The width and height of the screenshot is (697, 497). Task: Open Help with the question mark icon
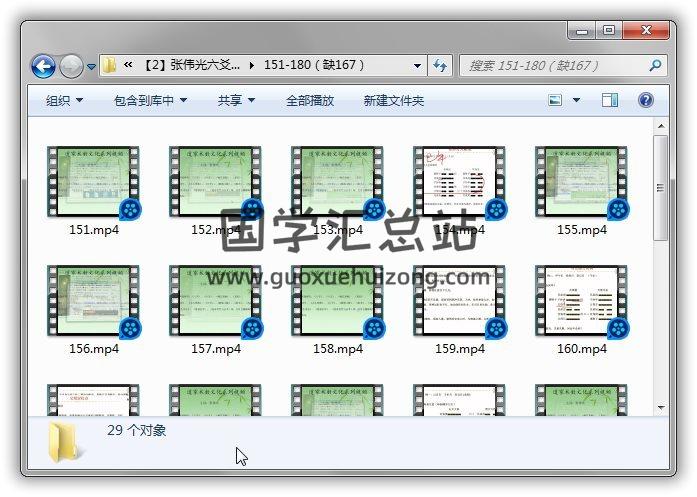pos(645,100)
